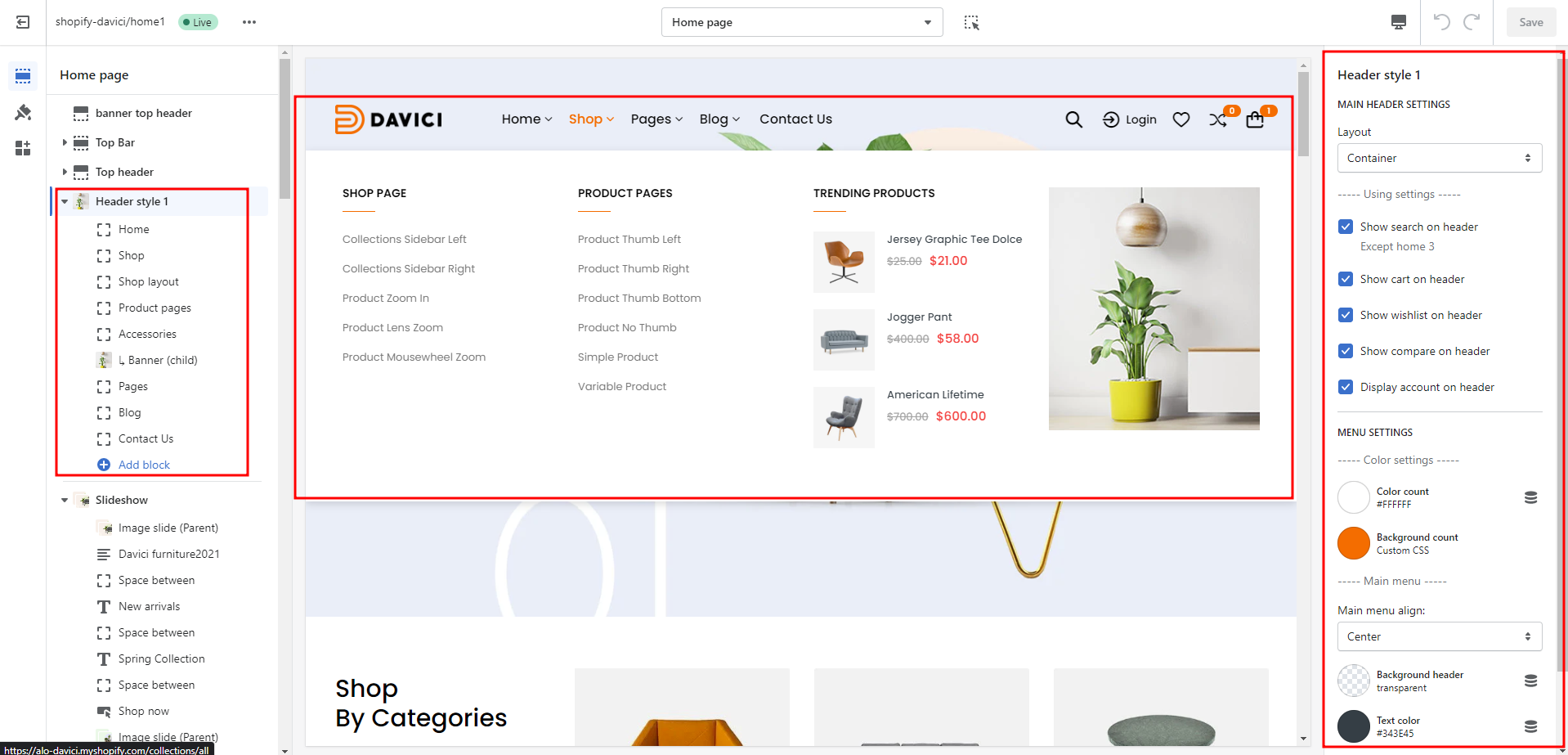The width and height of the screenshot is (1568, 755).
Task: Open the Pages menu in preview
Action: click(656, 119)
